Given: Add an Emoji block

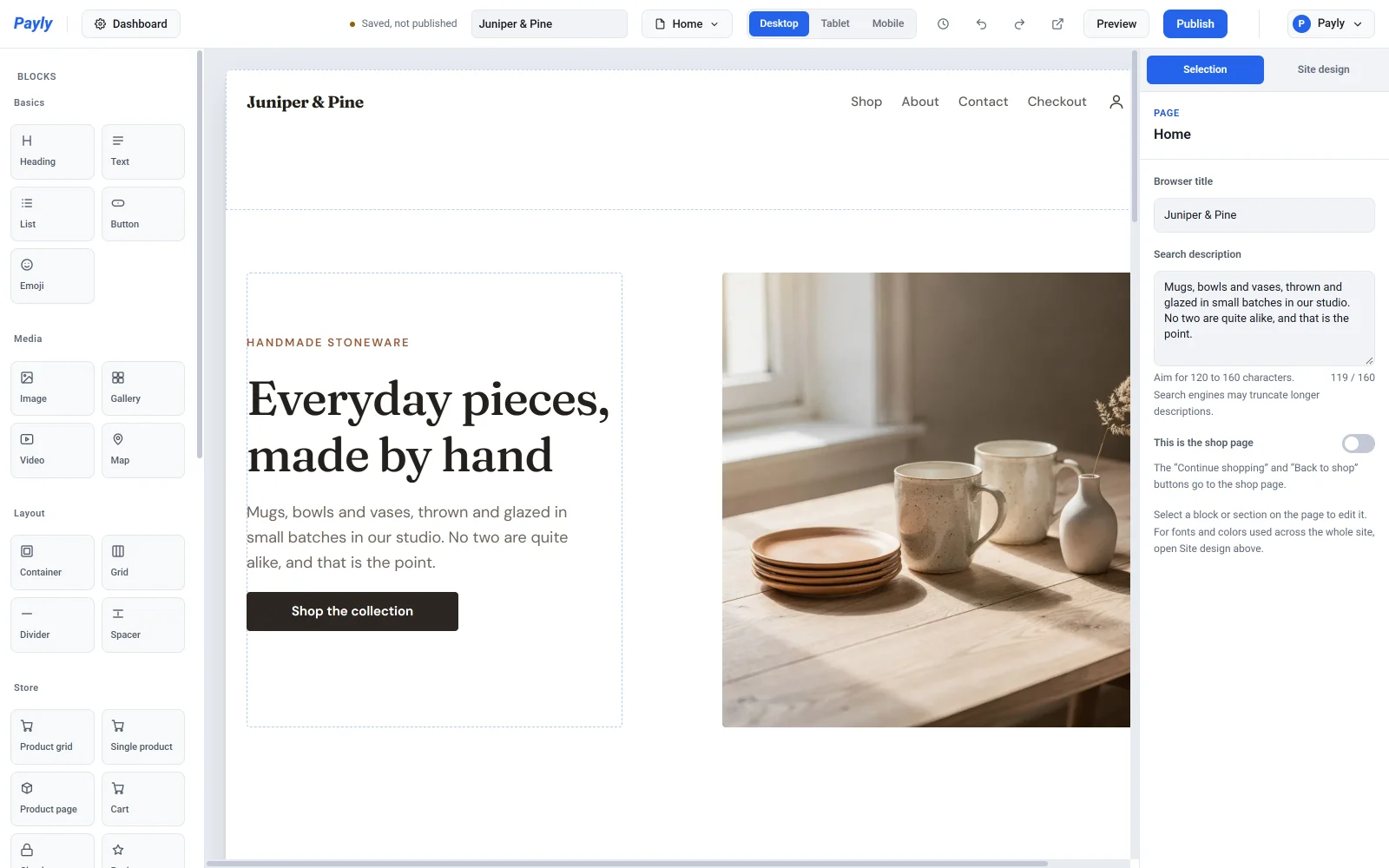Looking at the screenshot, I should (52, 276).
